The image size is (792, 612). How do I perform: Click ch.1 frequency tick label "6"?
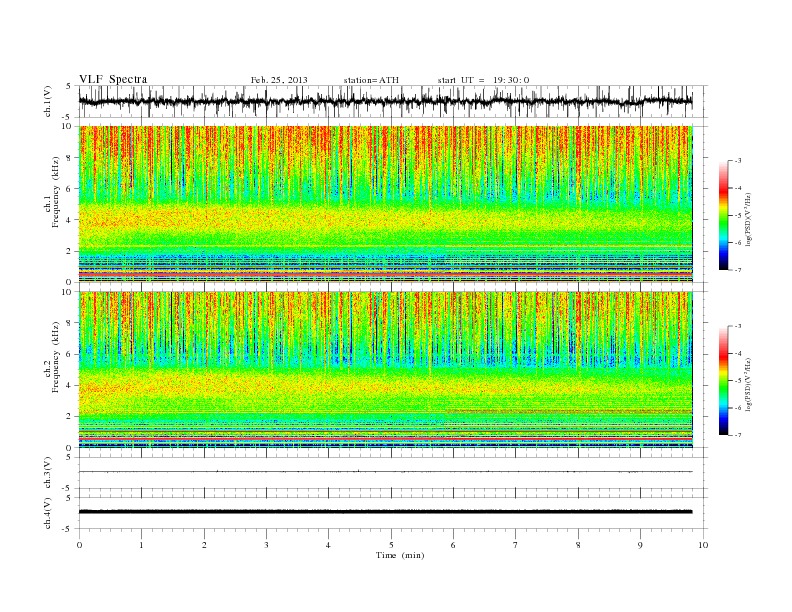point(70,189)
